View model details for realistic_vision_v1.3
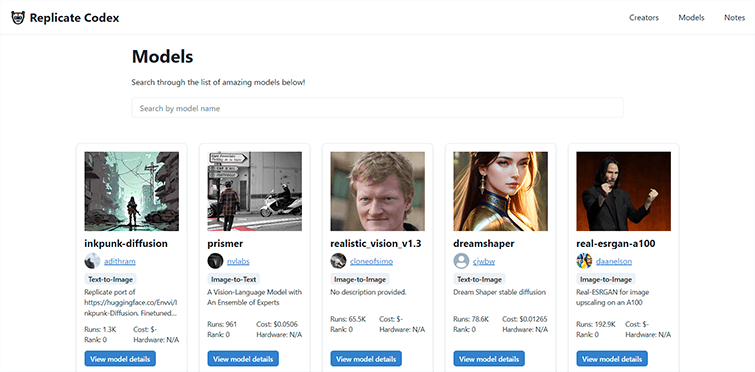 pos(366,359)
